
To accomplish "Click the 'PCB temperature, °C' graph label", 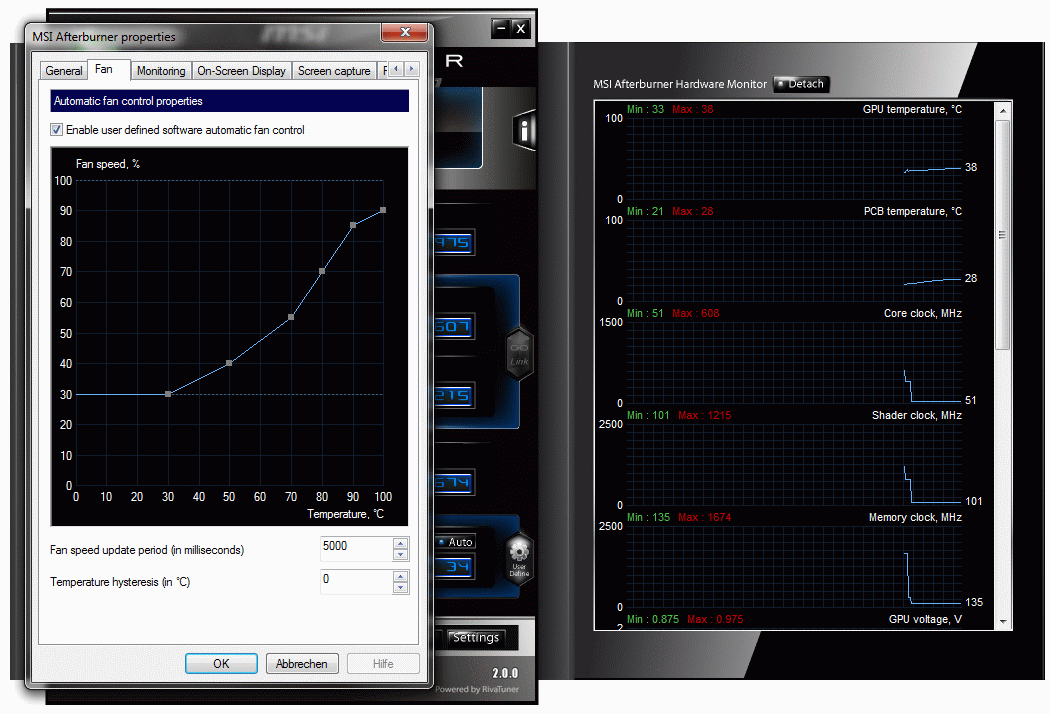I will (x=913, y=211).
